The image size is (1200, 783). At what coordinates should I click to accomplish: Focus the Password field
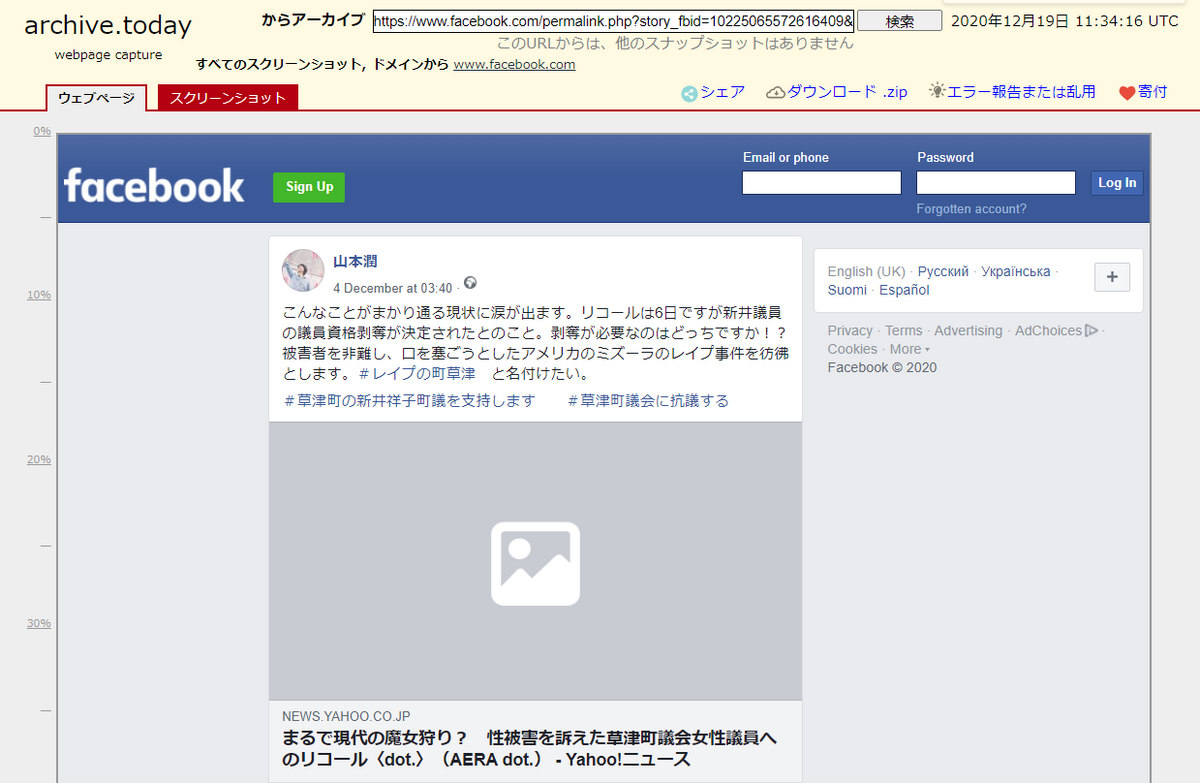click(996, 183)
